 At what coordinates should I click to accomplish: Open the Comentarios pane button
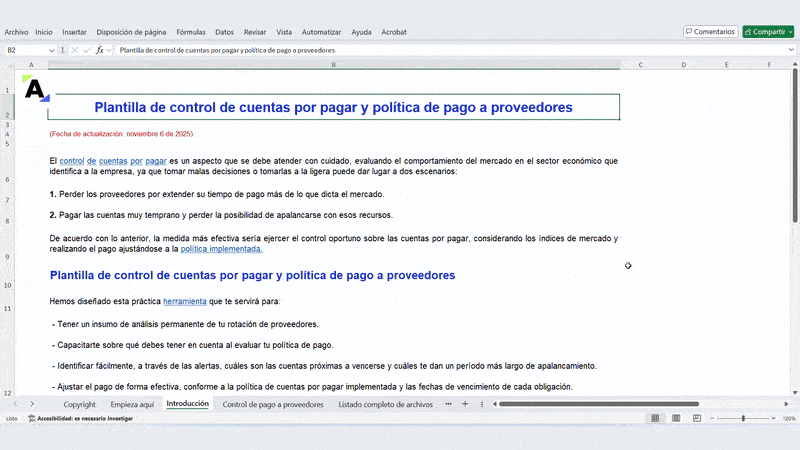point(710,32)
